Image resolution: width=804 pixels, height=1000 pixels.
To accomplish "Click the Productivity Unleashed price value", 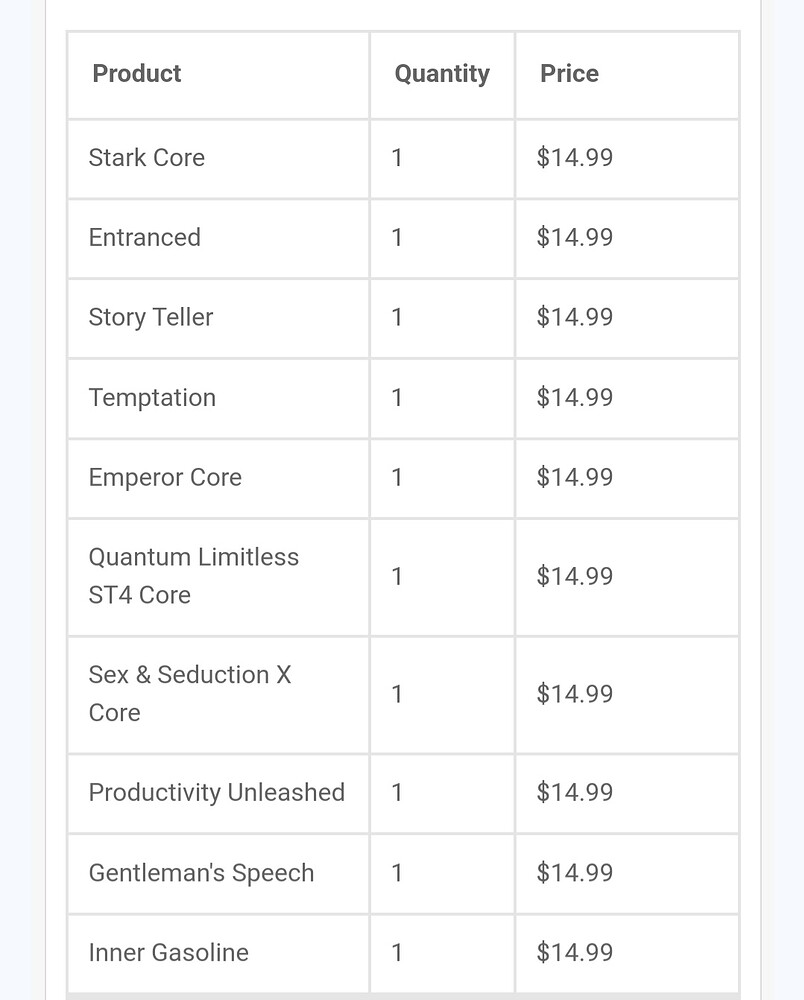I will [x=574, y=793].
